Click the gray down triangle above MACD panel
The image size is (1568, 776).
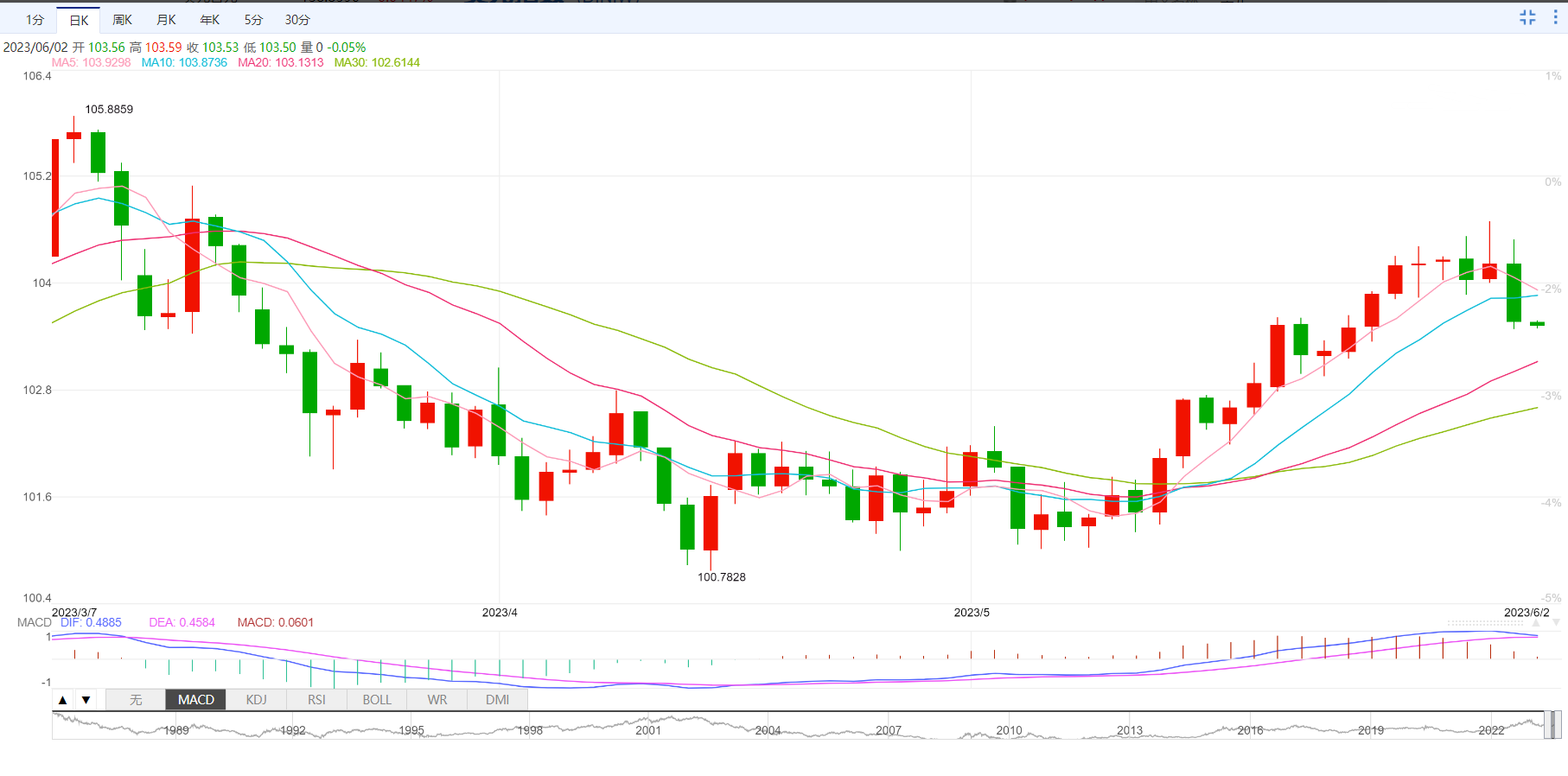tap(1556, 622)
